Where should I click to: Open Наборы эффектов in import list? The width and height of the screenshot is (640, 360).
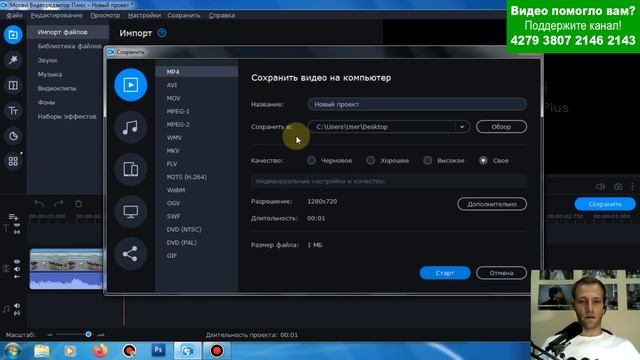tap(68, 116)
